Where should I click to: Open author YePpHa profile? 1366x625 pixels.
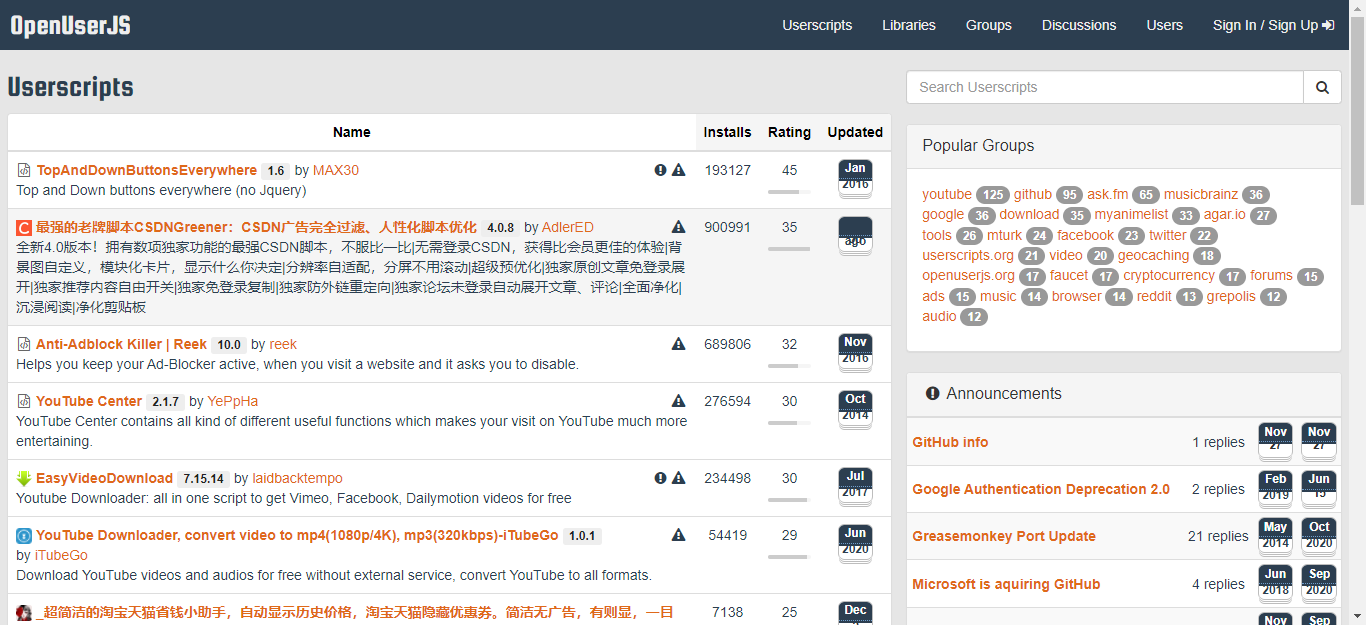pyautogui.click(x=232, y=401)
